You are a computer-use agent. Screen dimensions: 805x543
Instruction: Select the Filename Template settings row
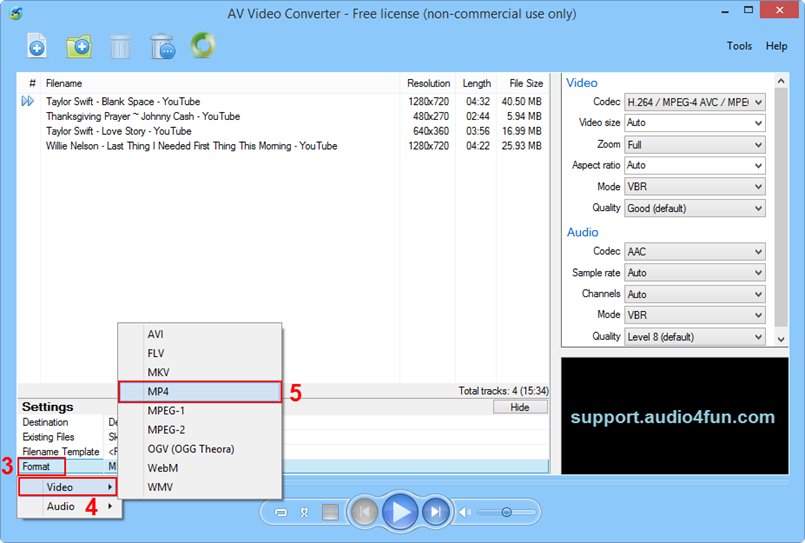(x=283, y=452)
